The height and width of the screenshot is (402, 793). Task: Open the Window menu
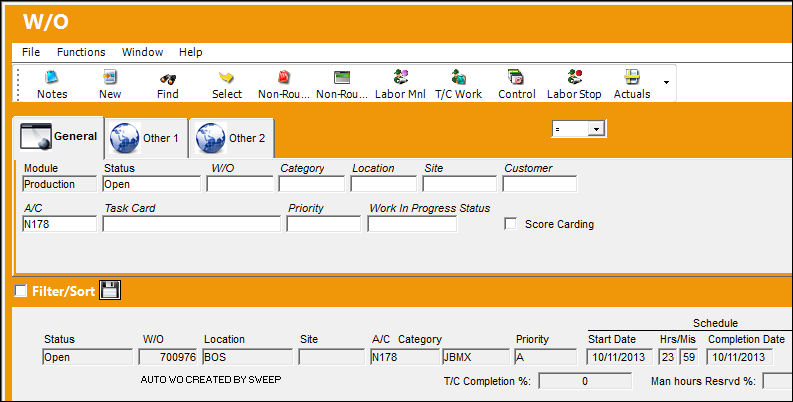pyautogui.click(x=142, y=52)
